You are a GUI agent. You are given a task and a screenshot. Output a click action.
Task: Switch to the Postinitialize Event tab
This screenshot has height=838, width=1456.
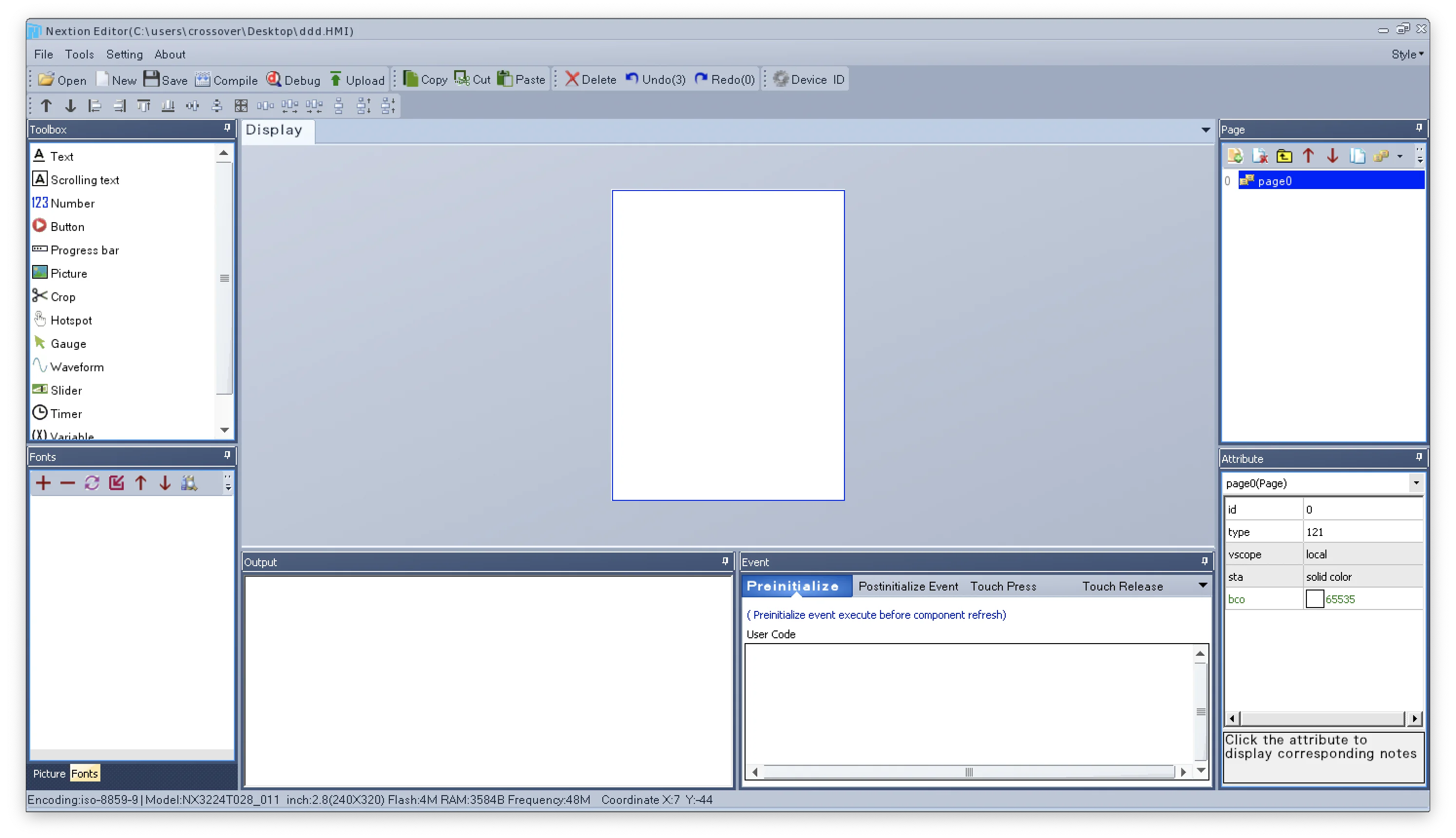pos(909,587)
